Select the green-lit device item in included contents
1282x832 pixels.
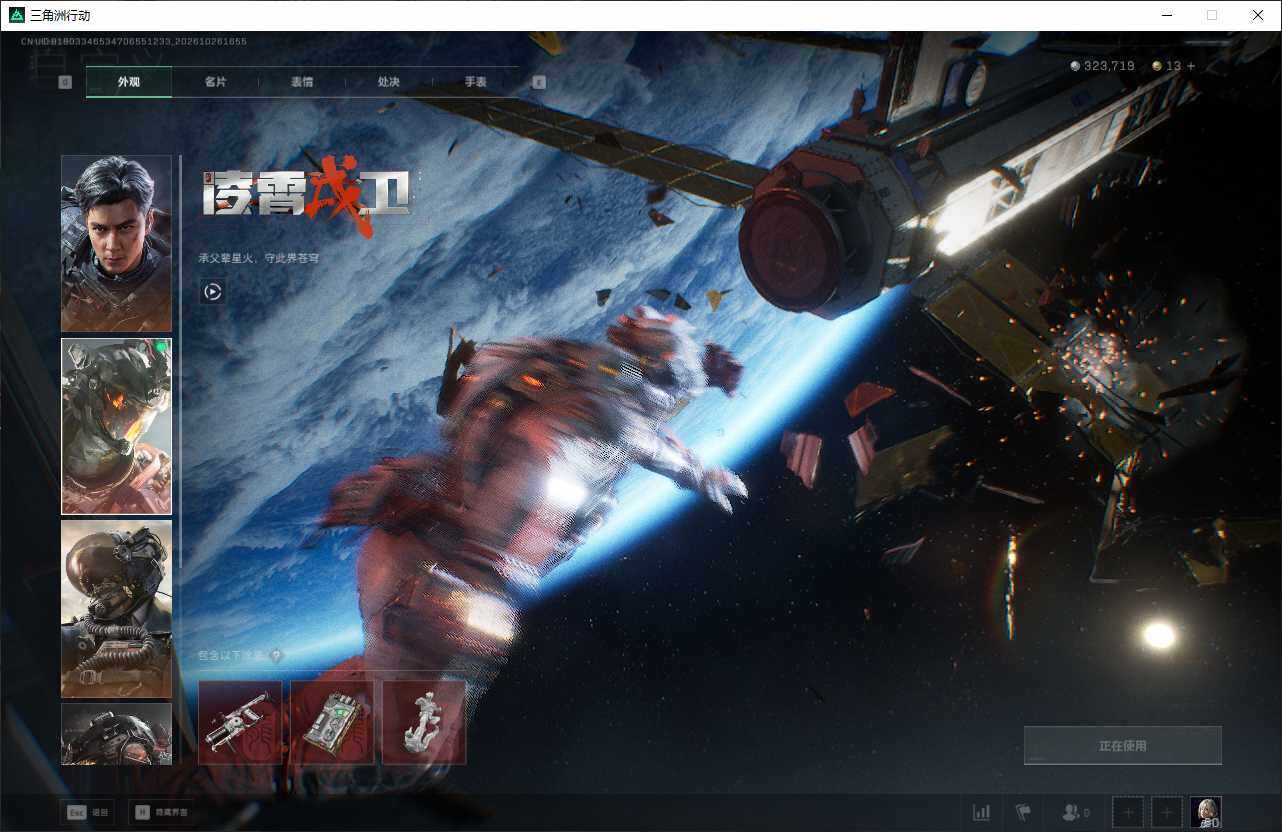(x=333, y=723)
